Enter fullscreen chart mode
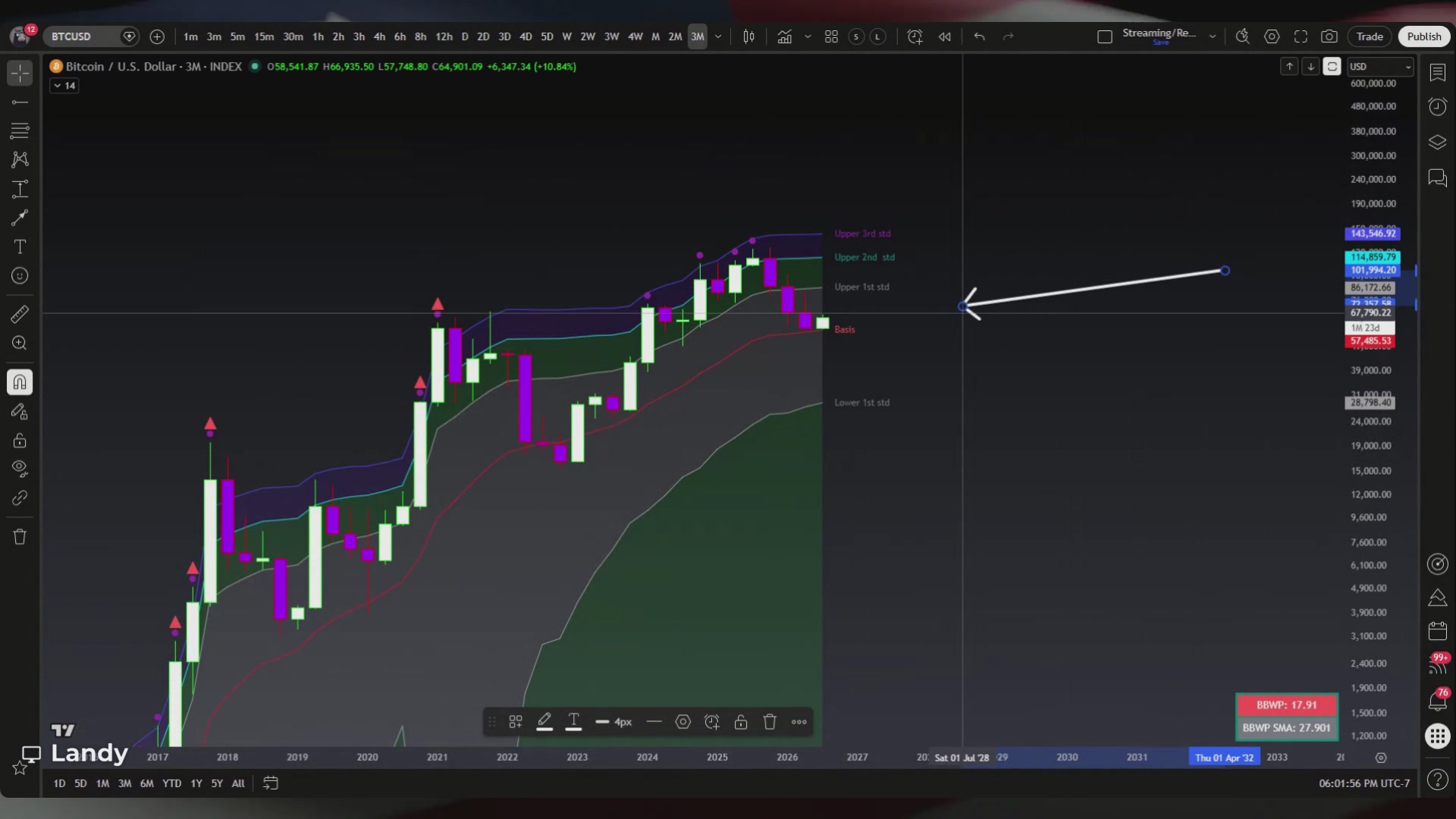1456x819 pixels. (1301, 36)
